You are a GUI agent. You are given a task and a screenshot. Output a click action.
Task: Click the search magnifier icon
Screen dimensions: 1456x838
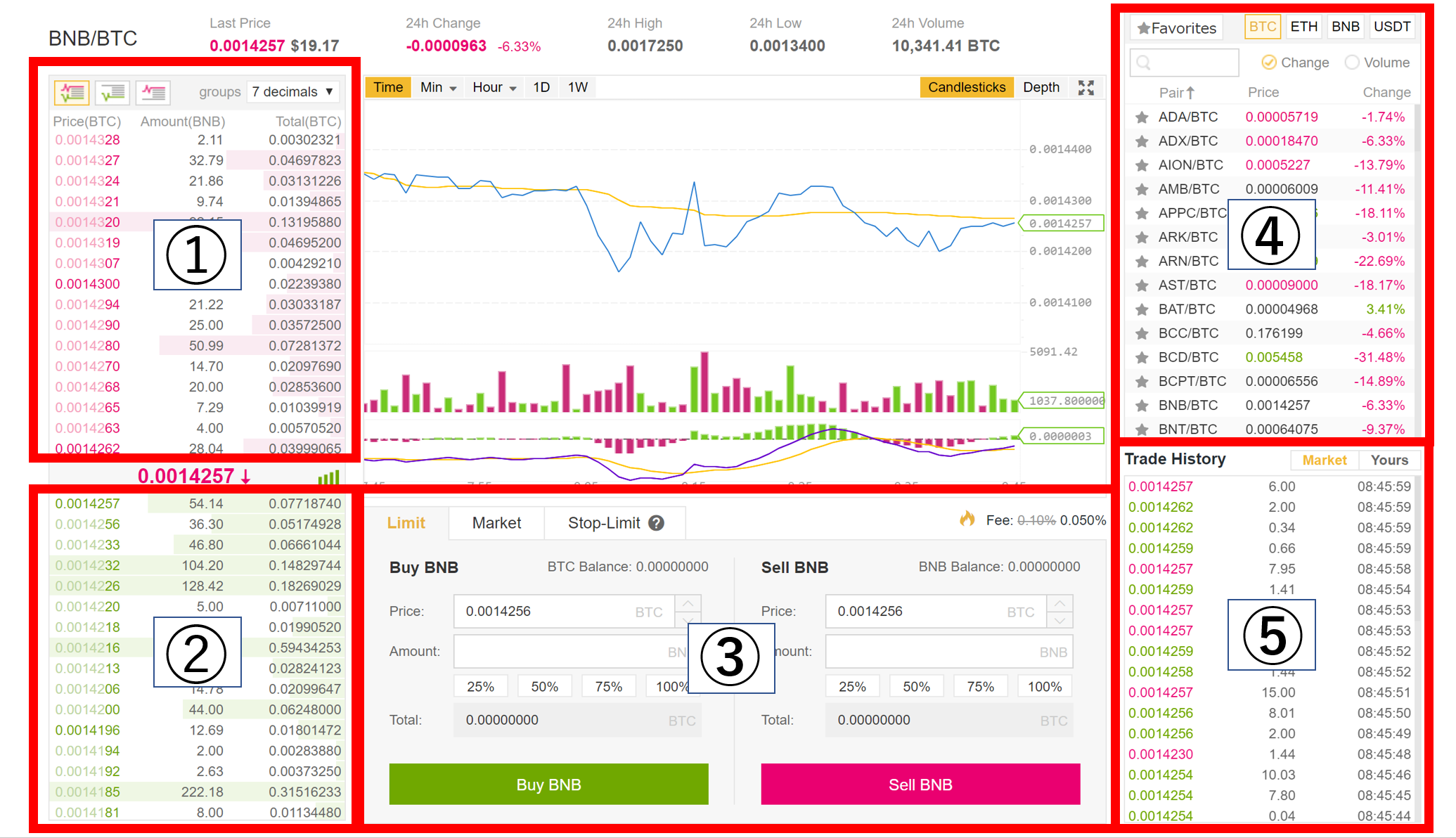1144,63
